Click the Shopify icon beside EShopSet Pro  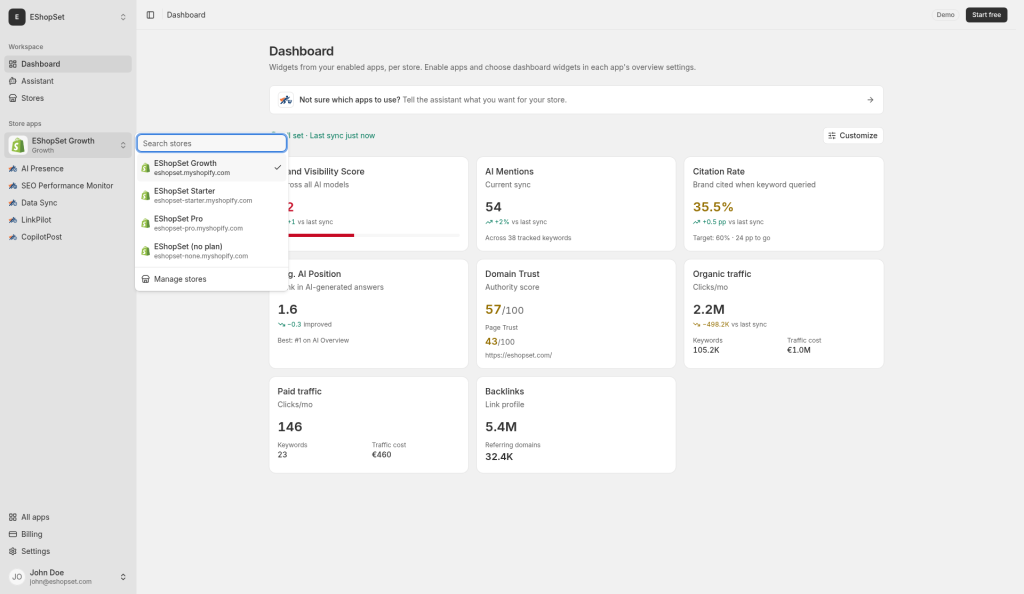point(146,223)
